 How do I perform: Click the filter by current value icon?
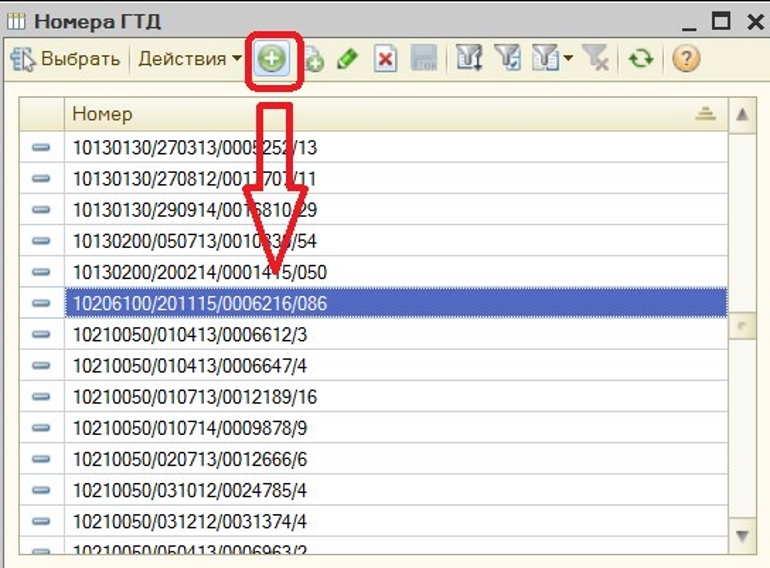point(508,60)
